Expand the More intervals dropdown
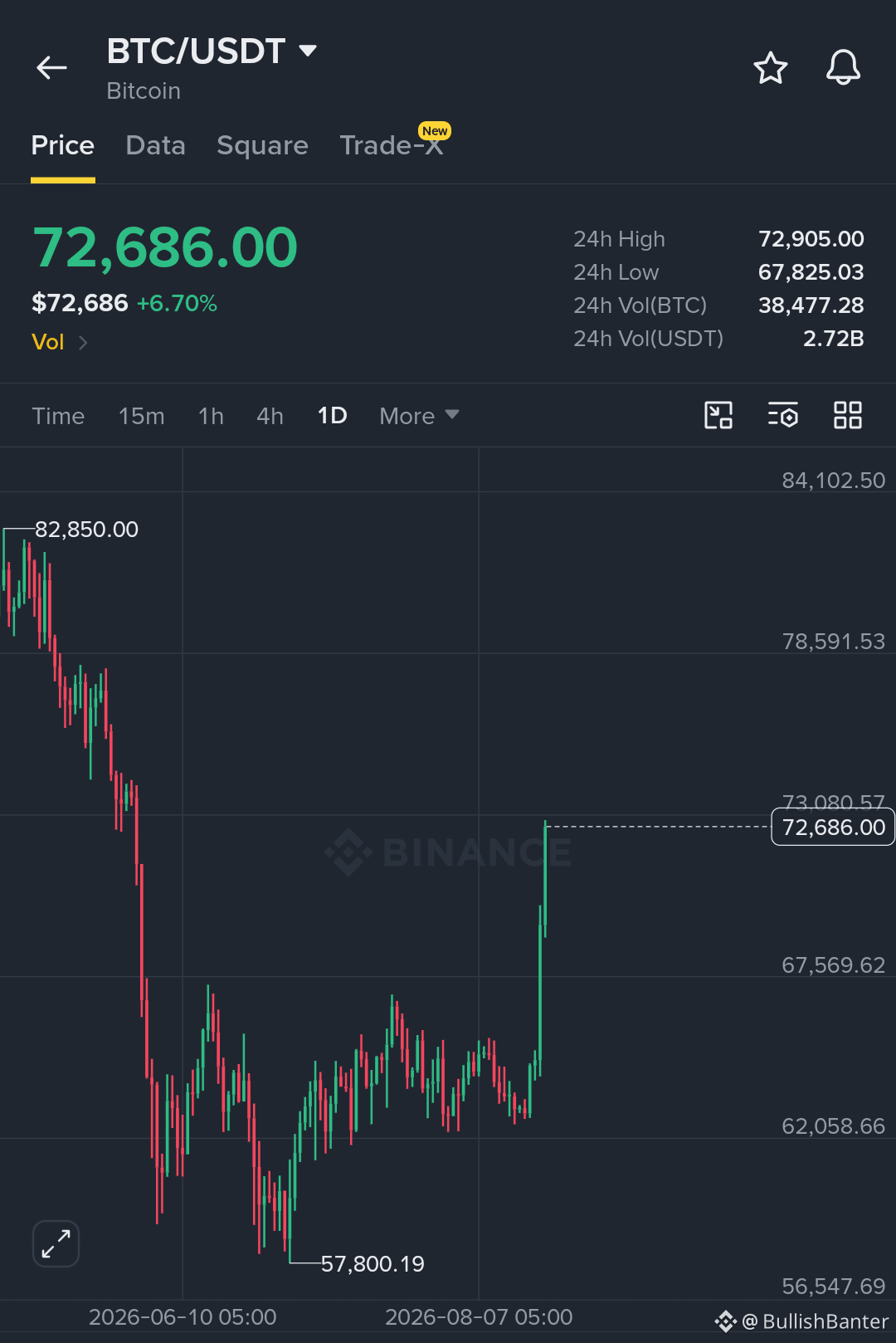The image size is (896, 1343). click(419, 416)
